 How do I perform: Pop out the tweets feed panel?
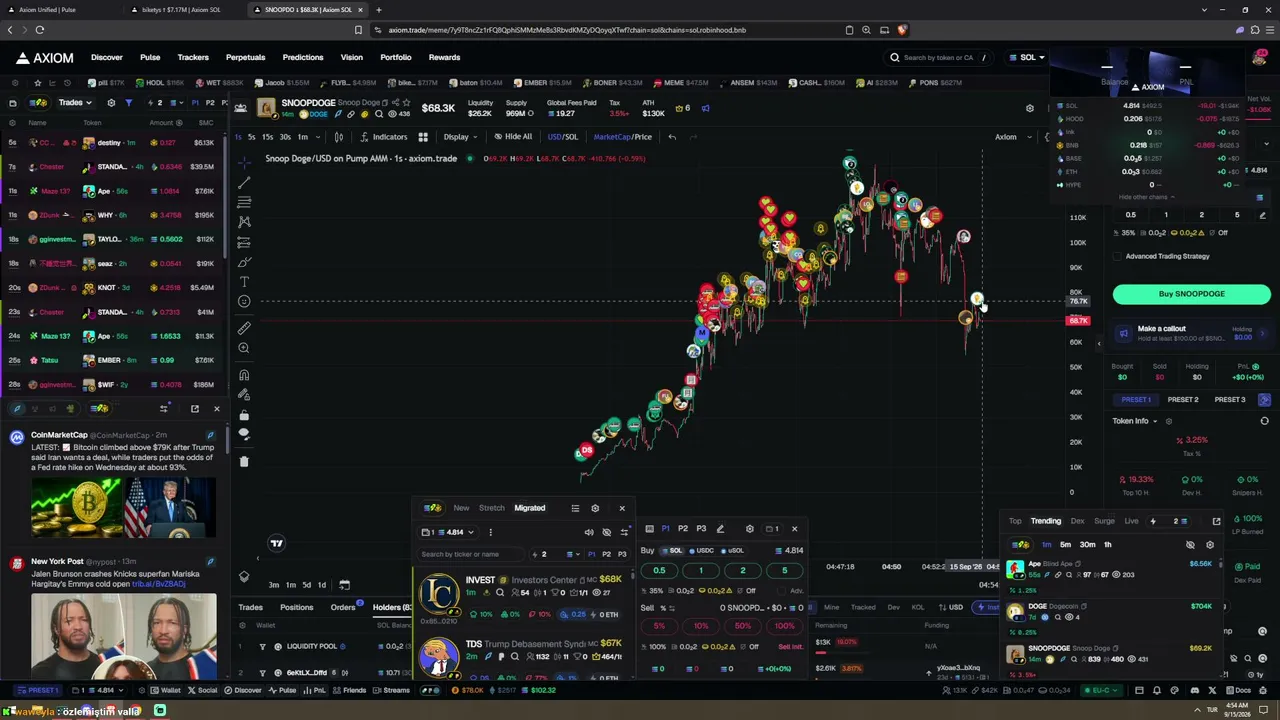[x=195, y=408]
